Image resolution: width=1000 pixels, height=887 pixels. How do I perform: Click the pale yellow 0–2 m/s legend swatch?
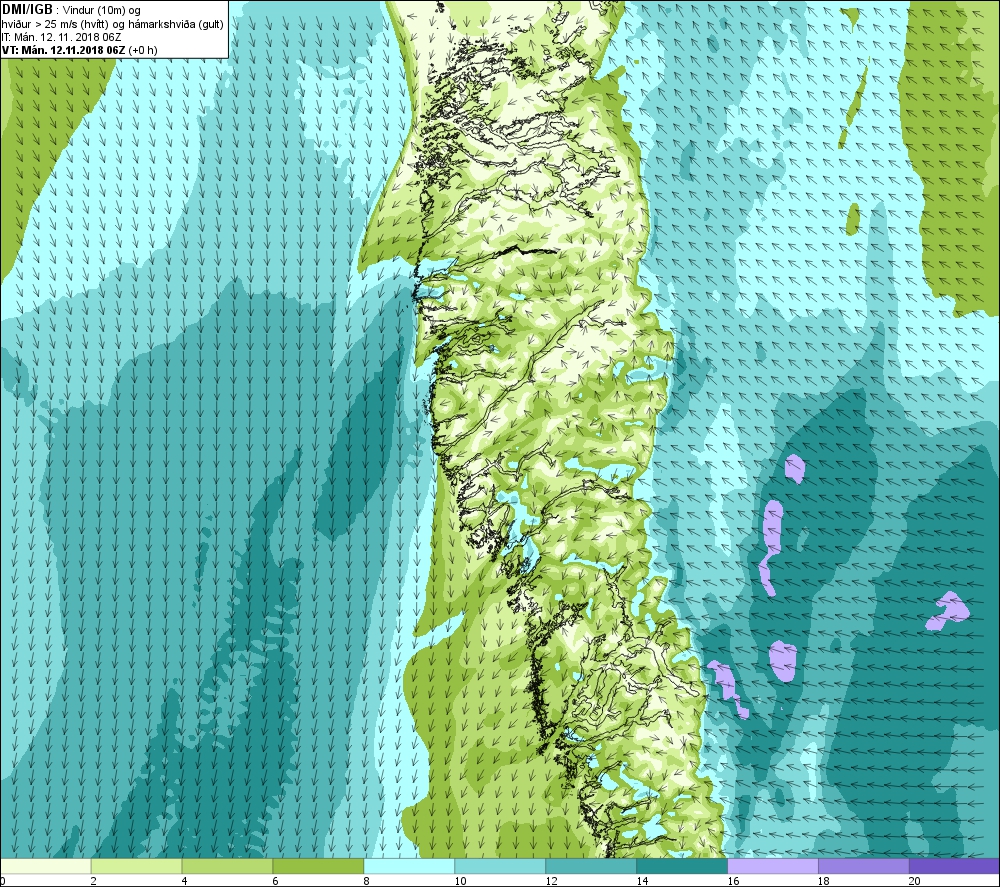click(45, 866)
